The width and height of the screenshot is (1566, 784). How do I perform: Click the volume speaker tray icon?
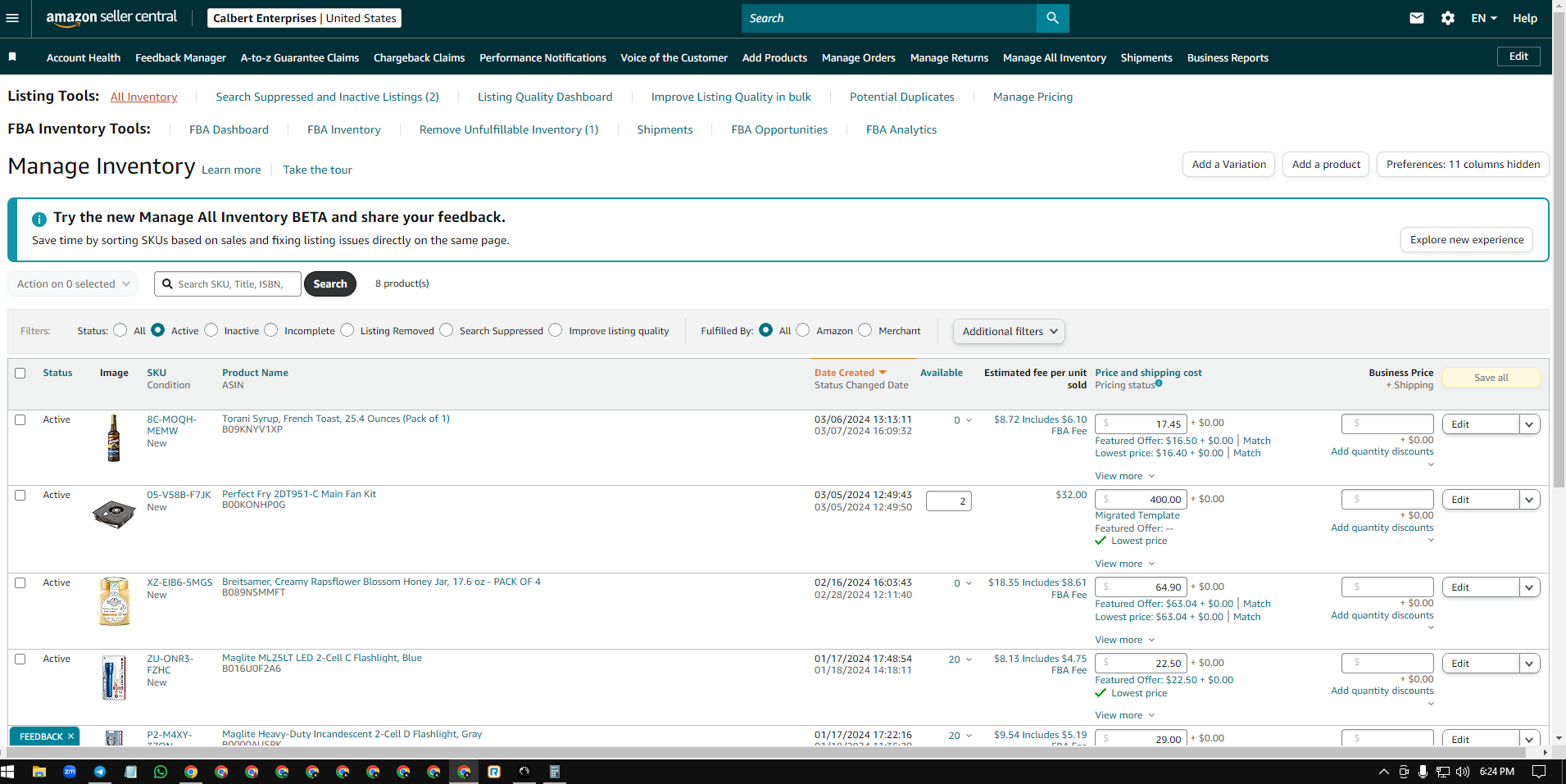[x=1463, y=772]
